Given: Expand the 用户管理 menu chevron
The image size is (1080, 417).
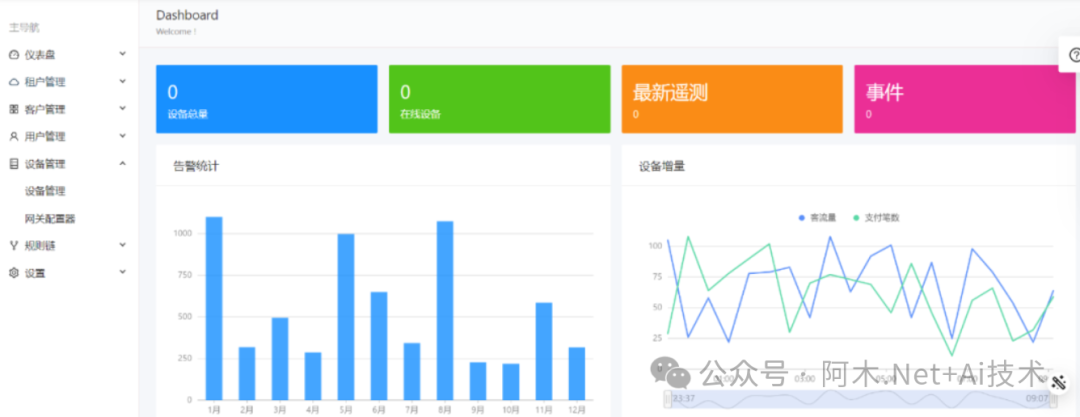Looking at the screenshot, I should click(x=123, y=136).
